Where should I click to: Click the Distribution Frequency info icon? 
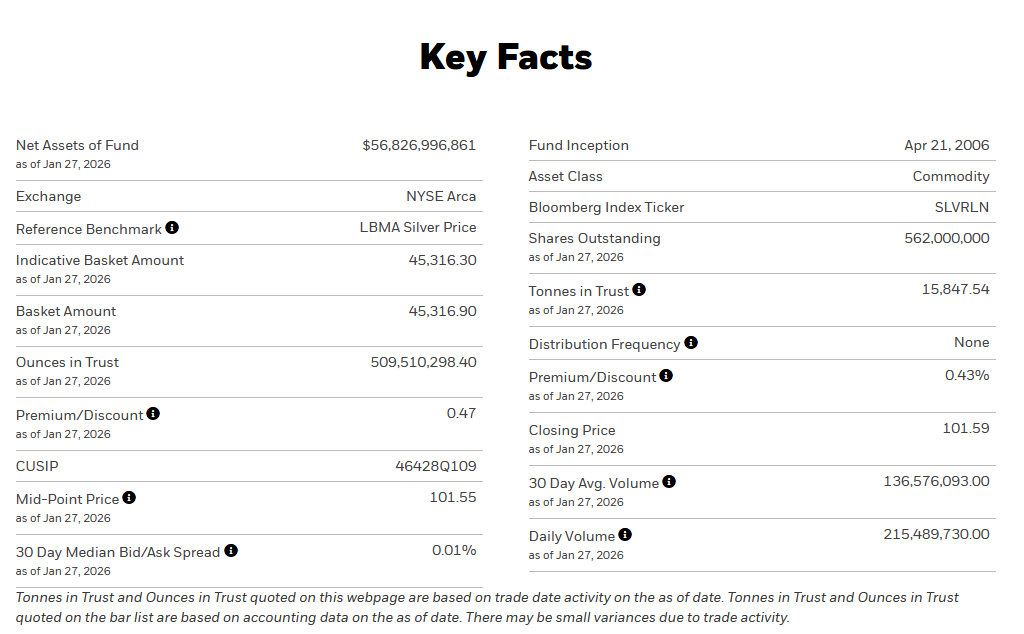[x=691, y=342]
